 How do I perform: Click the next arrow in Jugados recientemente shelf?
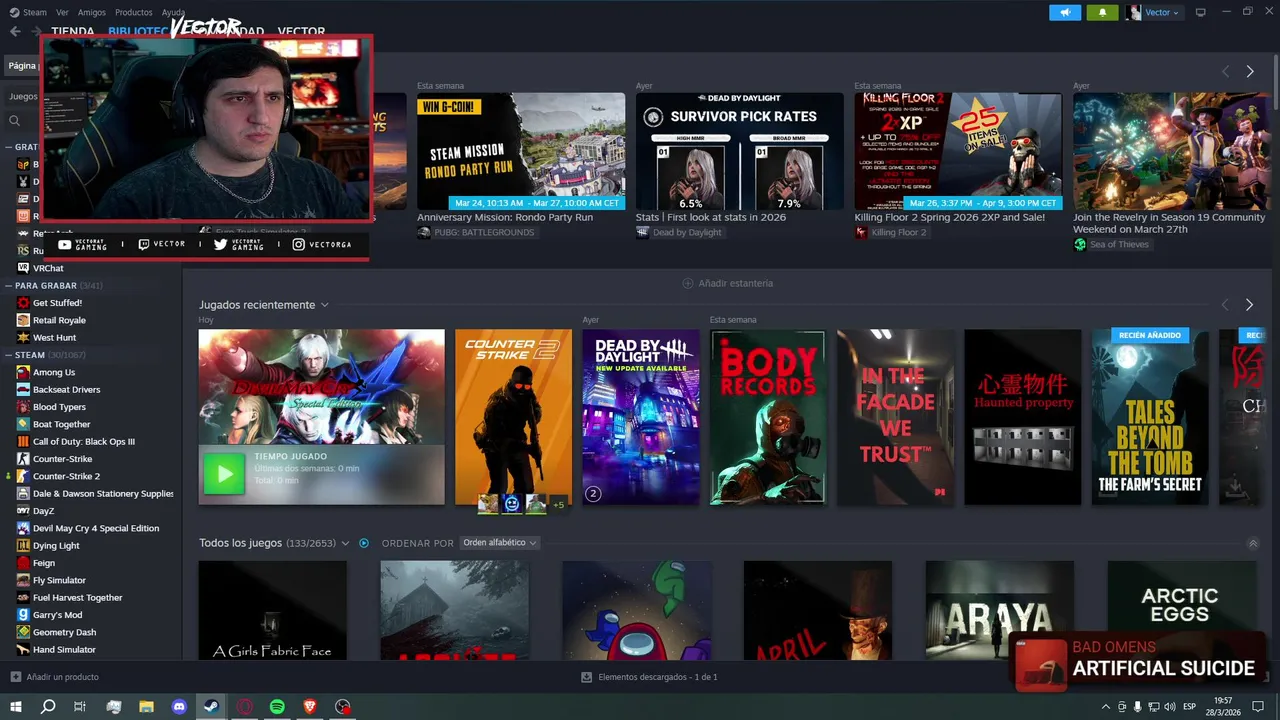click(x=1249, y=305)
